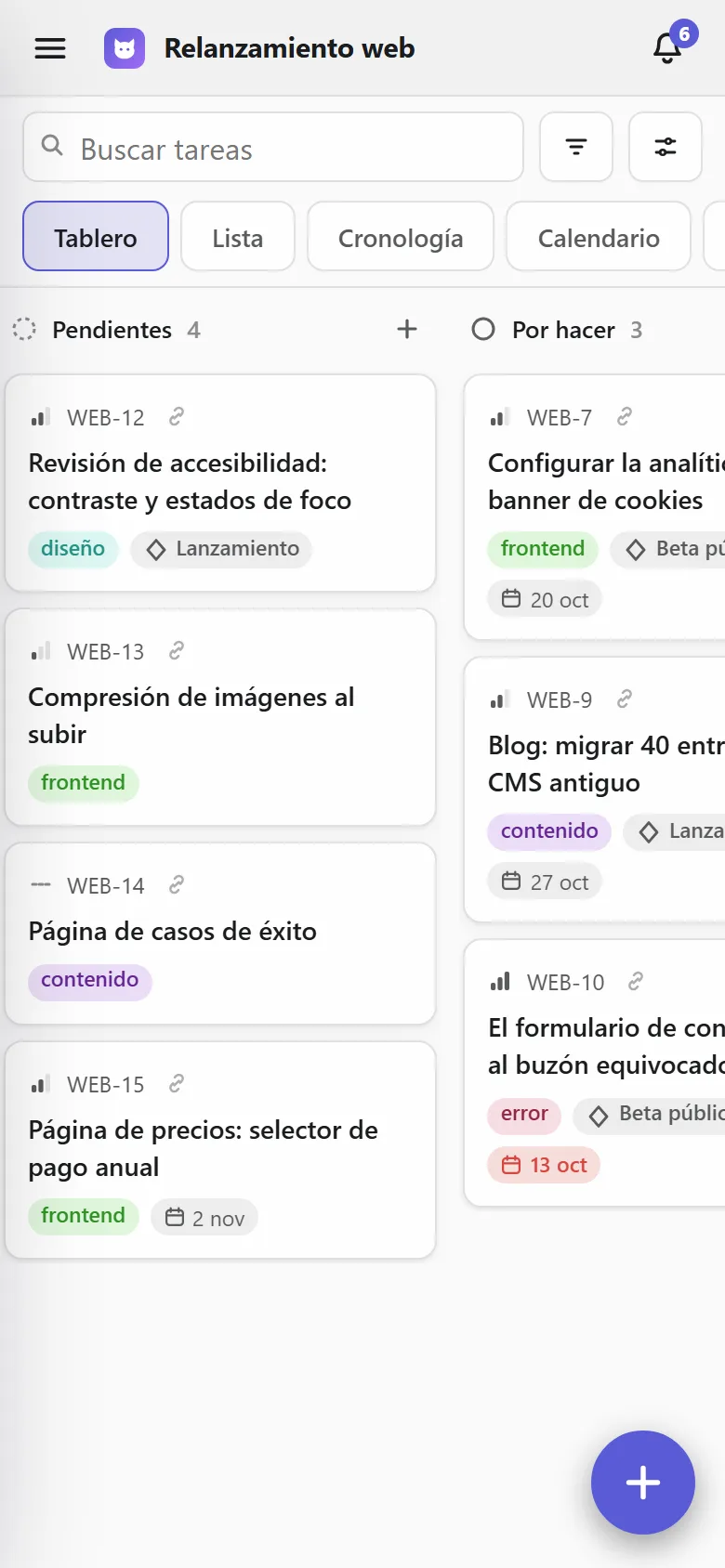The image size is (725, 1568).
Task: Click the Por hacer column title
Action: click(563, 330)
